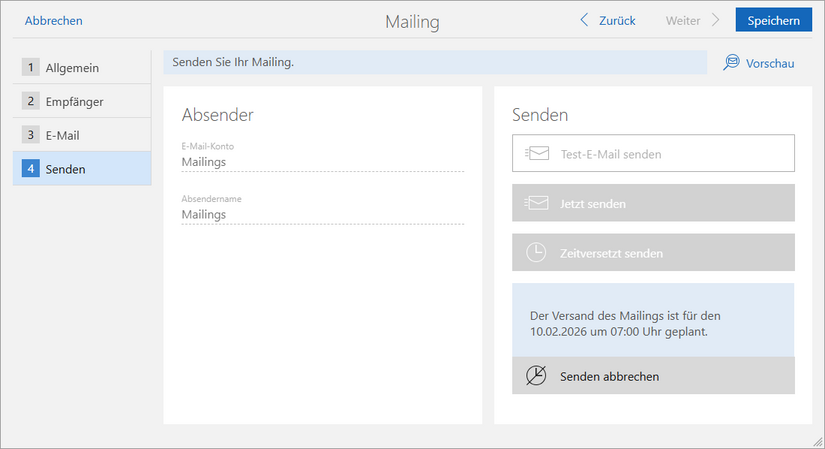Image resolution: width=825 pixels, height=449 pixels.
Task: Click the Absendername field
Action: pyautogui.click(x=322, y=214)
